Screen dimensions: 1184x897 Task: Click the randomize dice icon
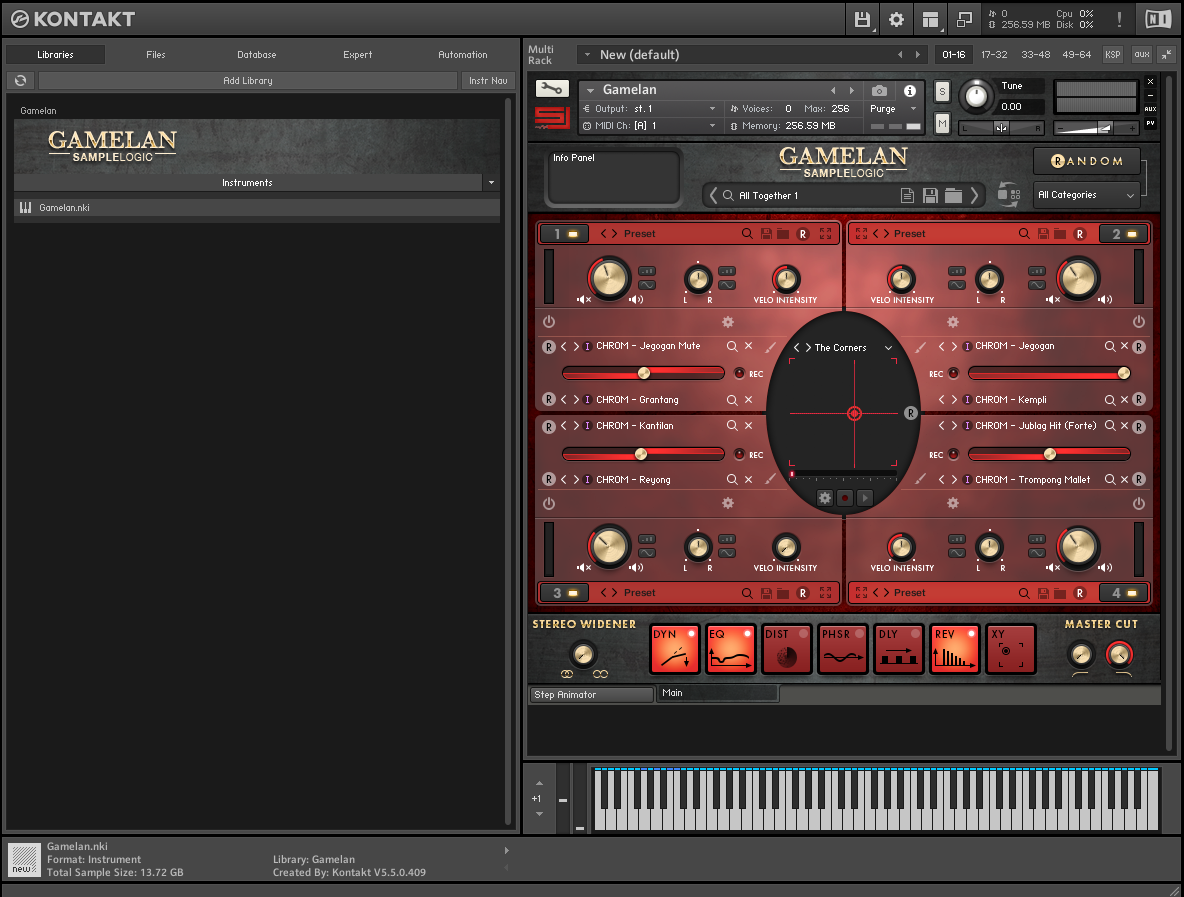pyautogui.click(x=1009, y=195)
